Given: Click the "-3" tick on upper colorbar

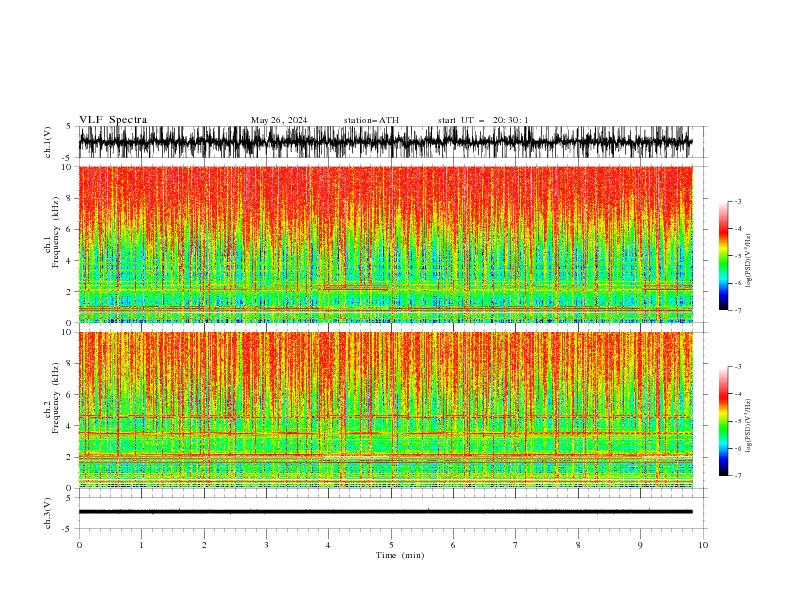Looking at the screenshot, I should 737,201.
